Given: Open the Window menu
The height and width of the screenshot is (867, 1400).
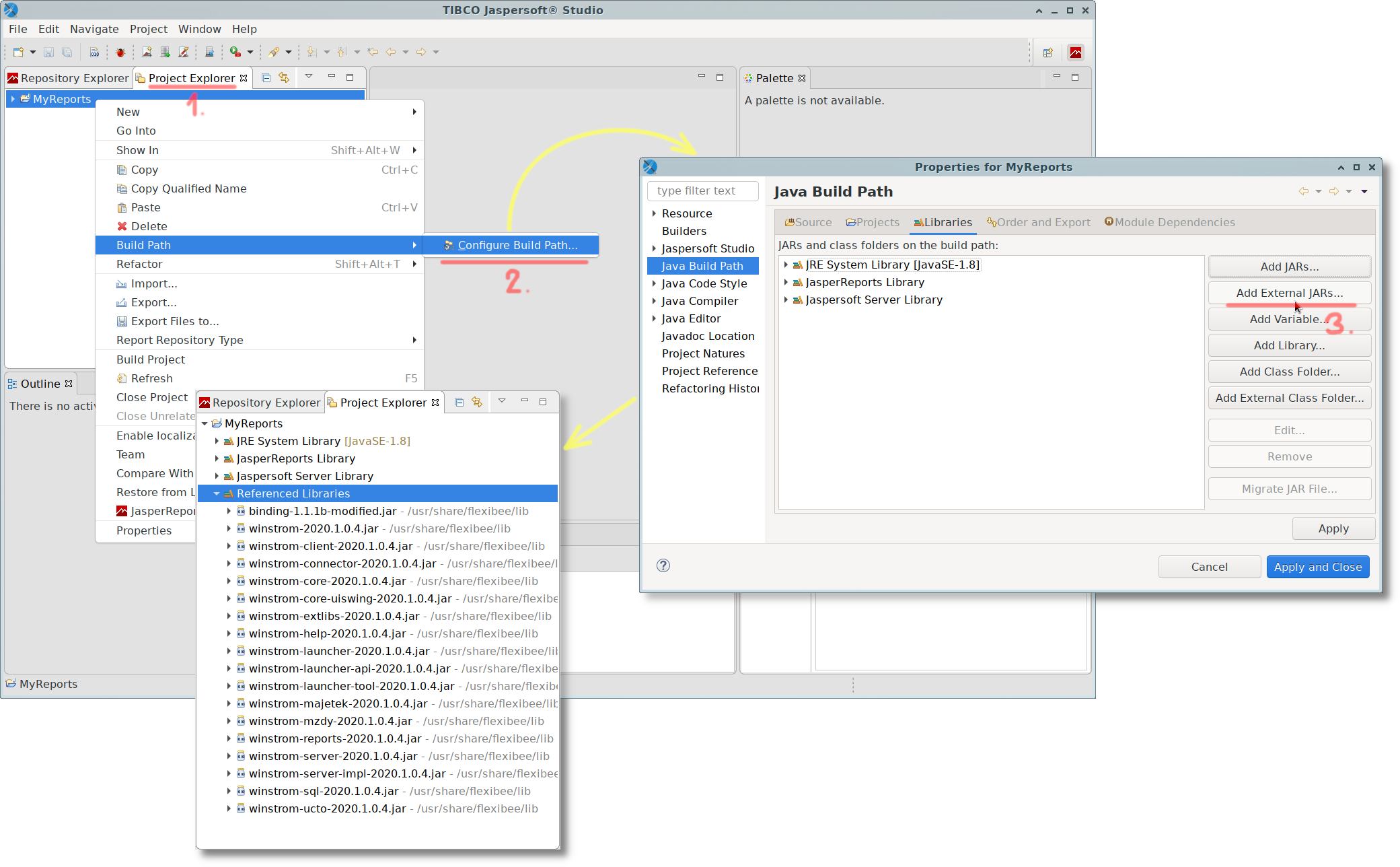Looking at the screenshot, I should (199, 29).
